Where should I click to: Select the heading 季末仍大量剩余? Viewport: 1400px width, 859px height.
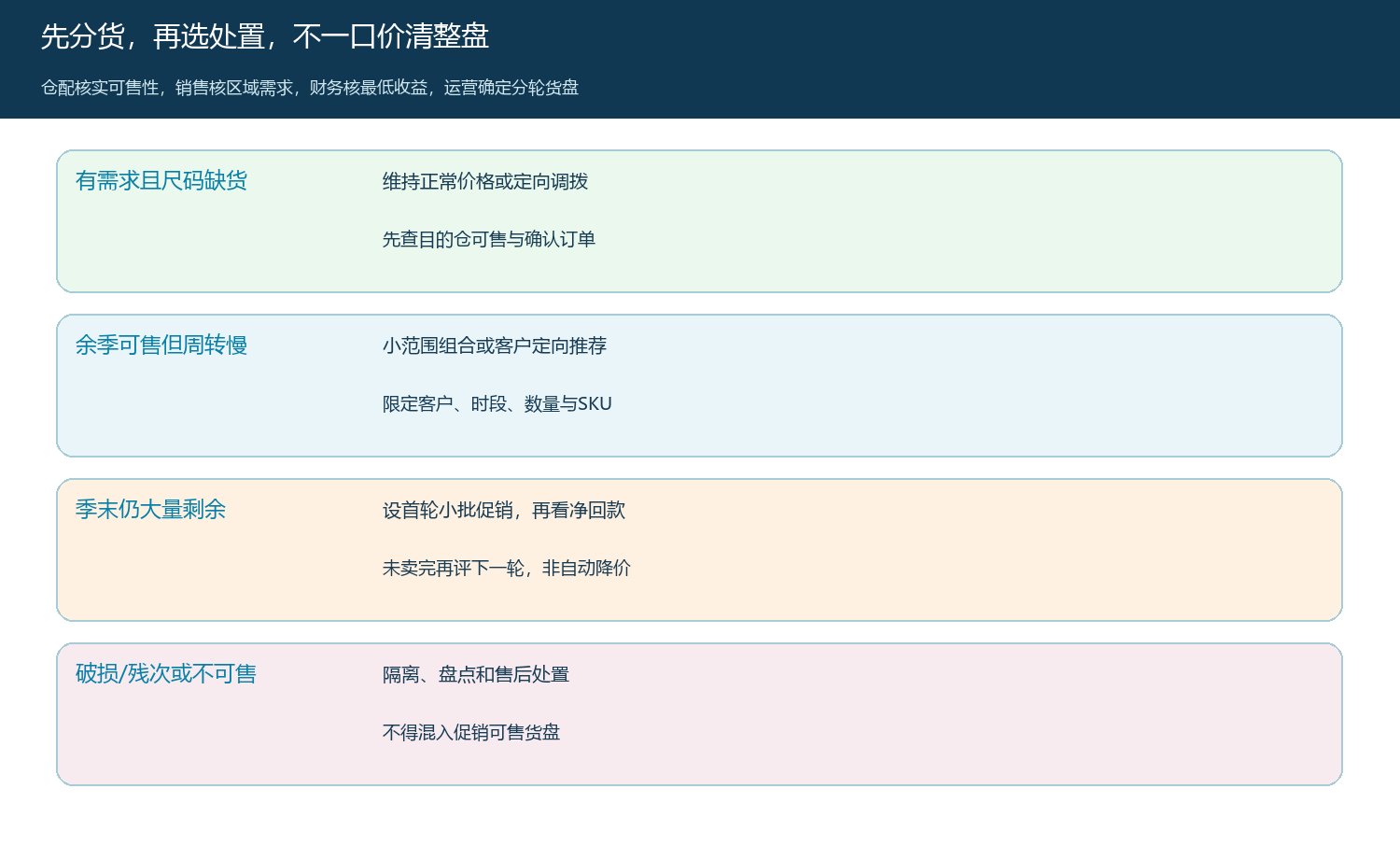[x=151, y=510]
